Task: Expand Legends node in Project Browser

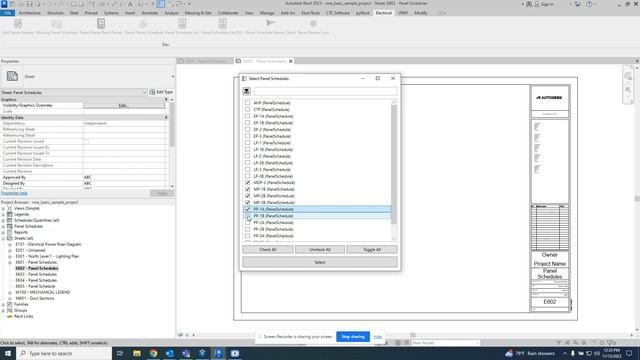Action: pyautogui.click(x=3, y=214)
